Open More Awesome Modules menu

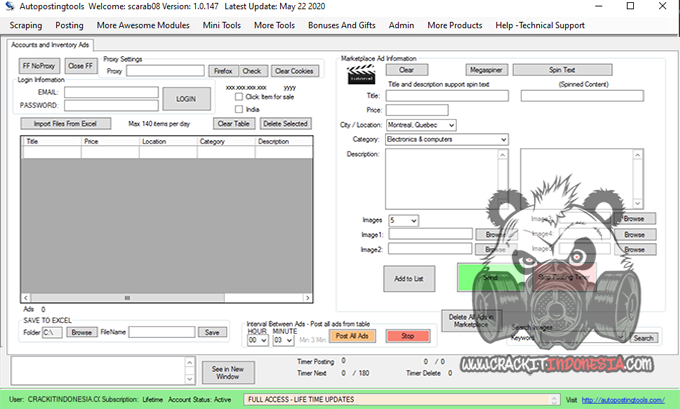143,25
